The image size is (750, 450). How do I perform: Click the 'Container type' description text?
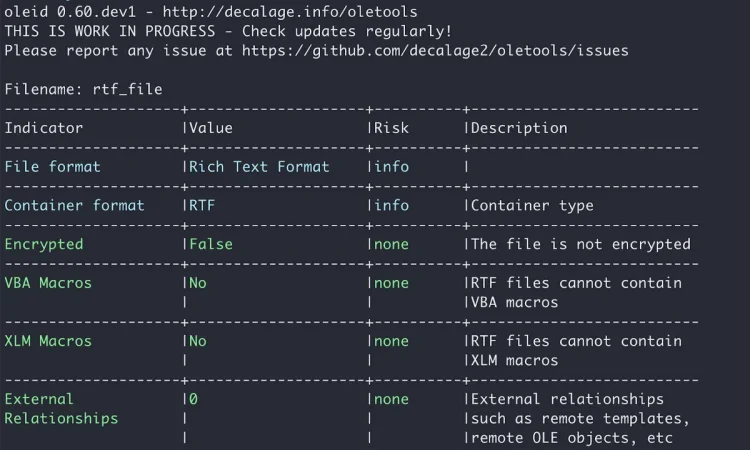[x=532, y=206]
